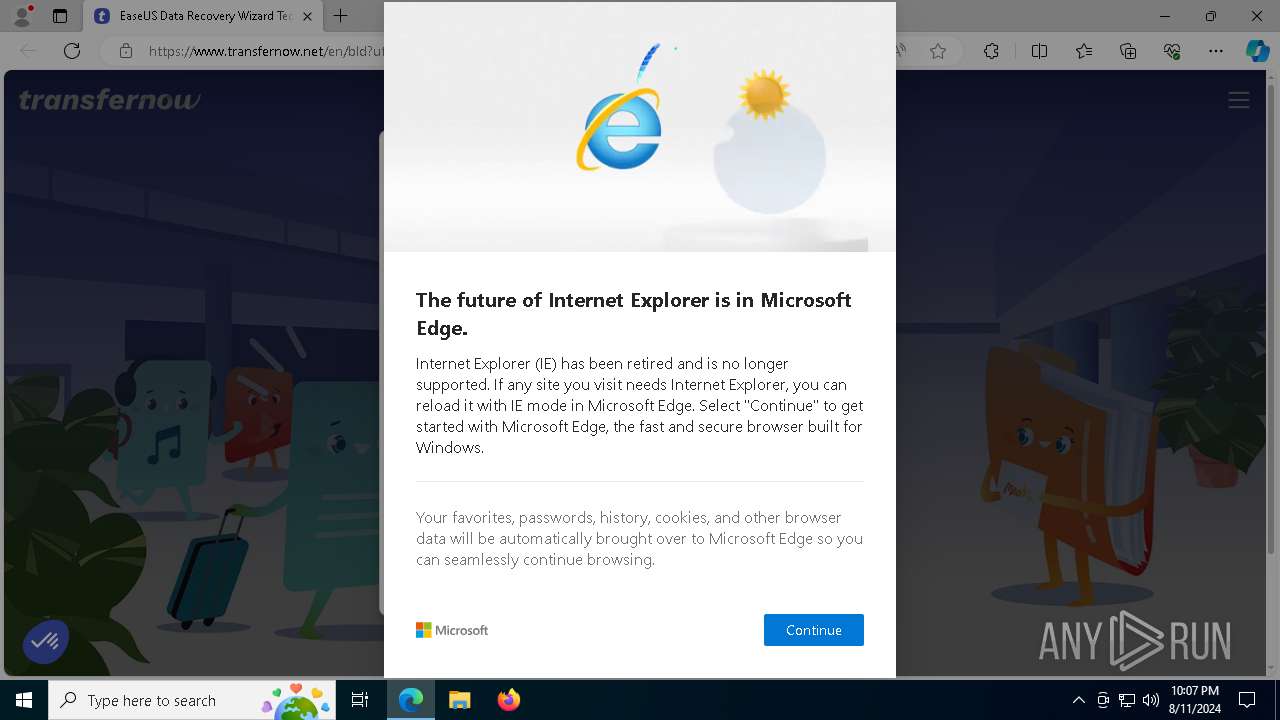The width and height of the screenshot is (1280, 720).
Task: Open the Collections panel
Action: click(1128, 51)
